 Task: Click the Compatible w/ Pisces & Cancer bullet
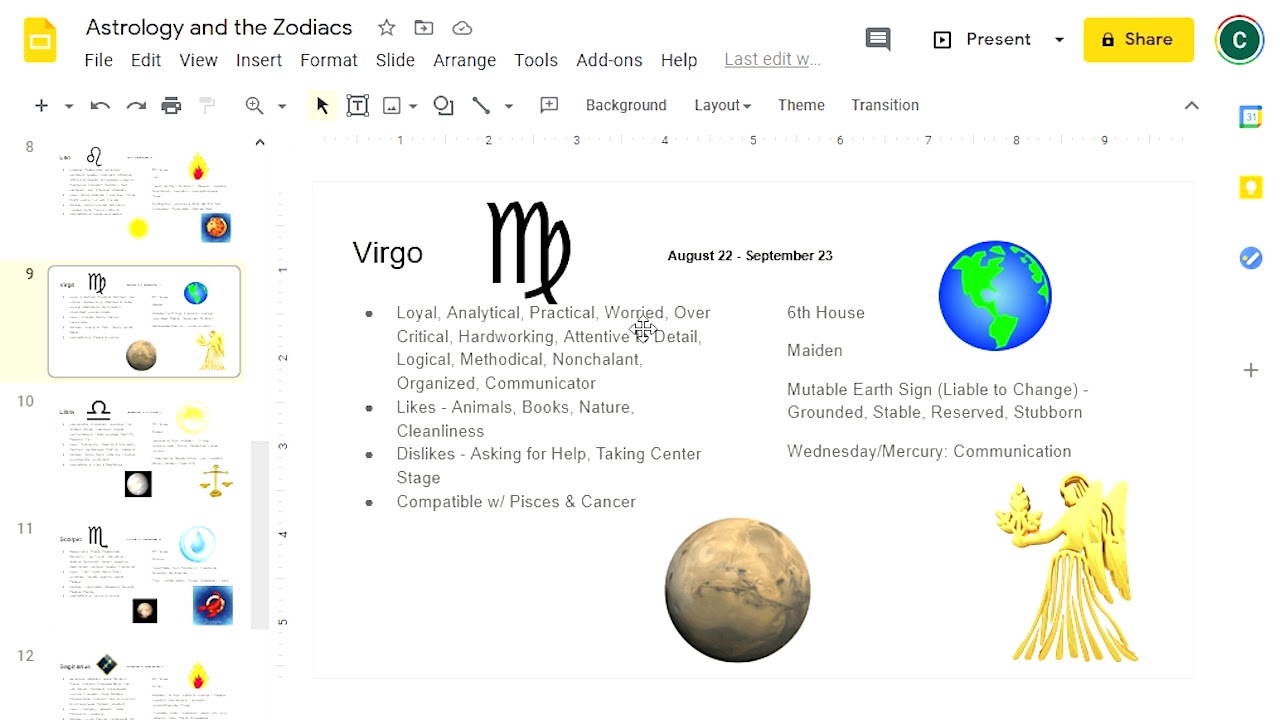pyautogui.click(x=516, y=502)
